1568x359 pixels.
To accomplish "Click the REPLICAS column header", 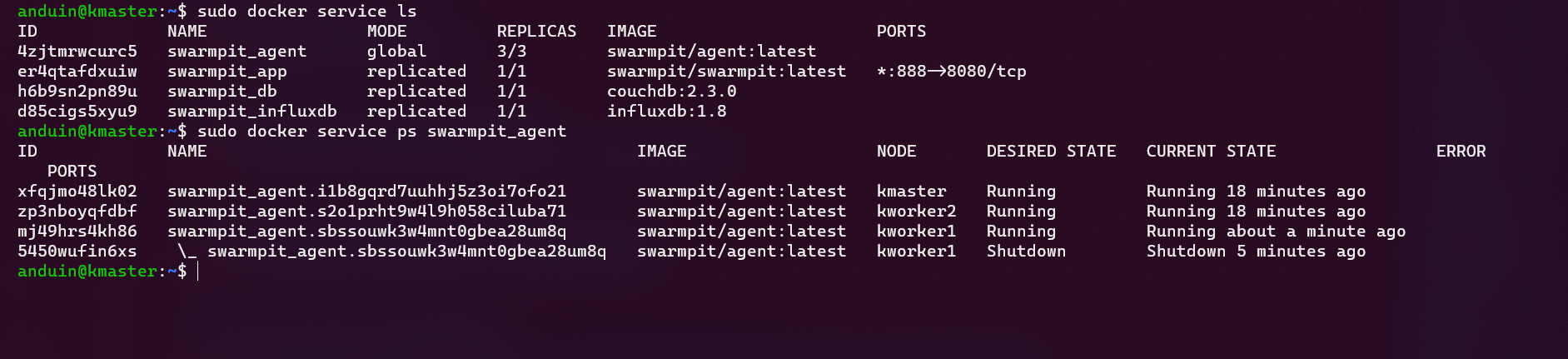I will pos(536,32).
